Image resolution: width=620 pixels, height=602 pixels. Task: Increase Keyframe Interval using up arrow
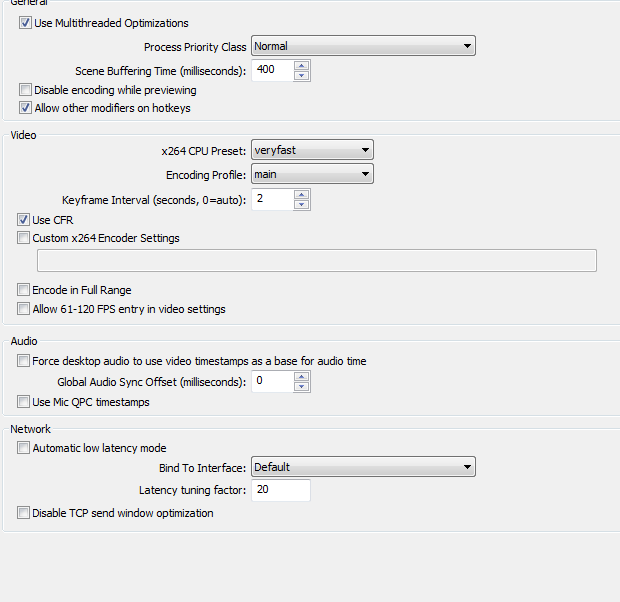coord(302,195)
